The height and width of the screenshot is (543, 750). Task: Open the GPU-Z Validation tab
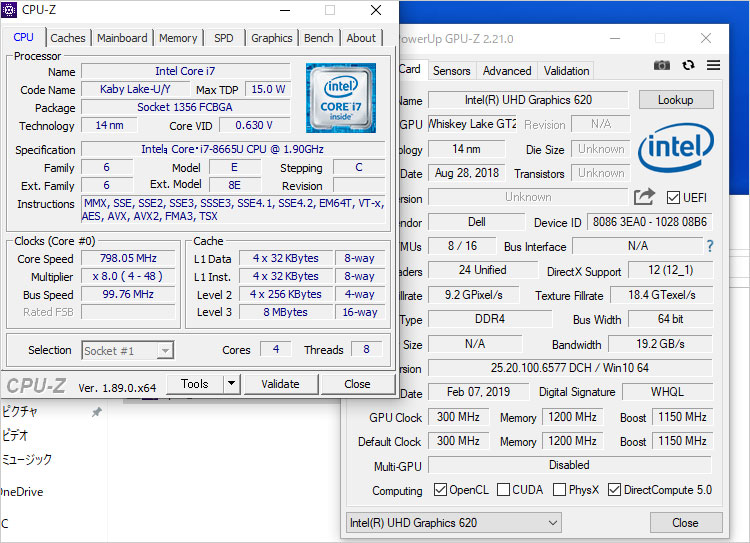pyautogui.click(x=566, y=71)
